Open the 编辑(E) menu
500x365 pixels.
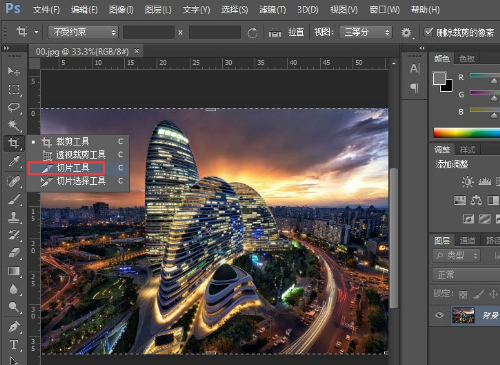[x=84, y=10]
